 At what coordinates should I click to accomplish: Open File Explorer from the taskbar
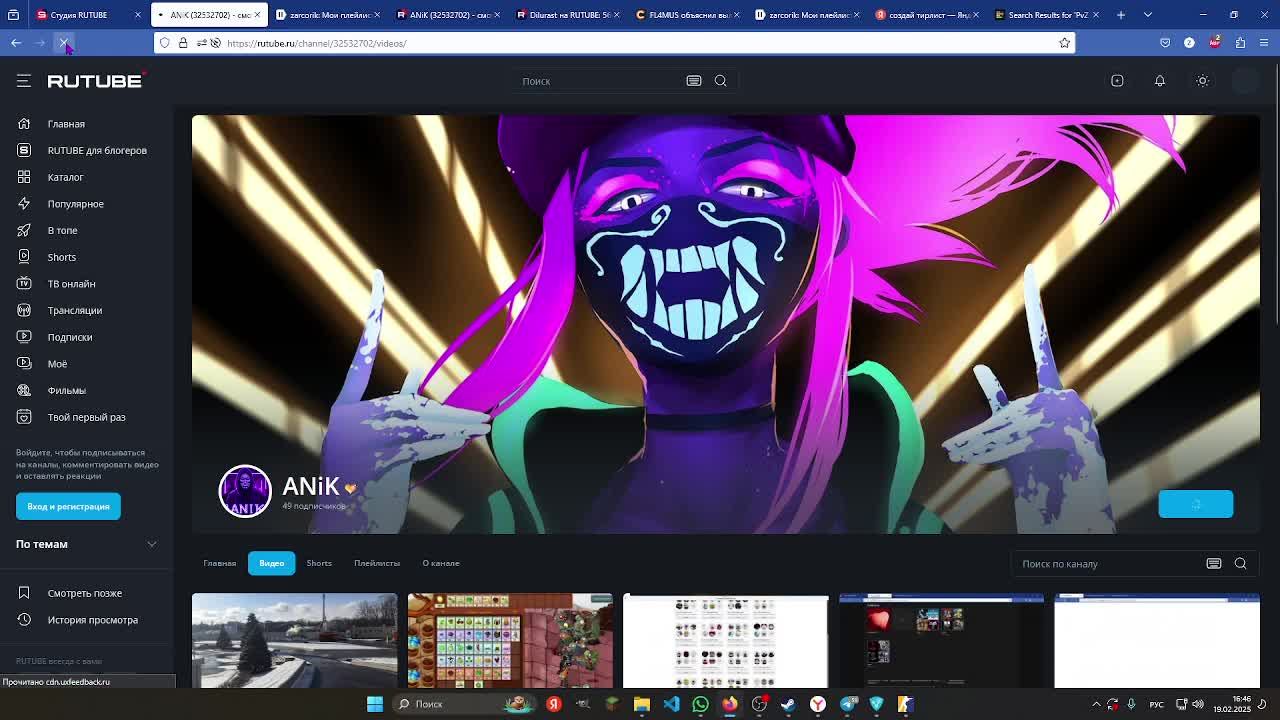642,704
